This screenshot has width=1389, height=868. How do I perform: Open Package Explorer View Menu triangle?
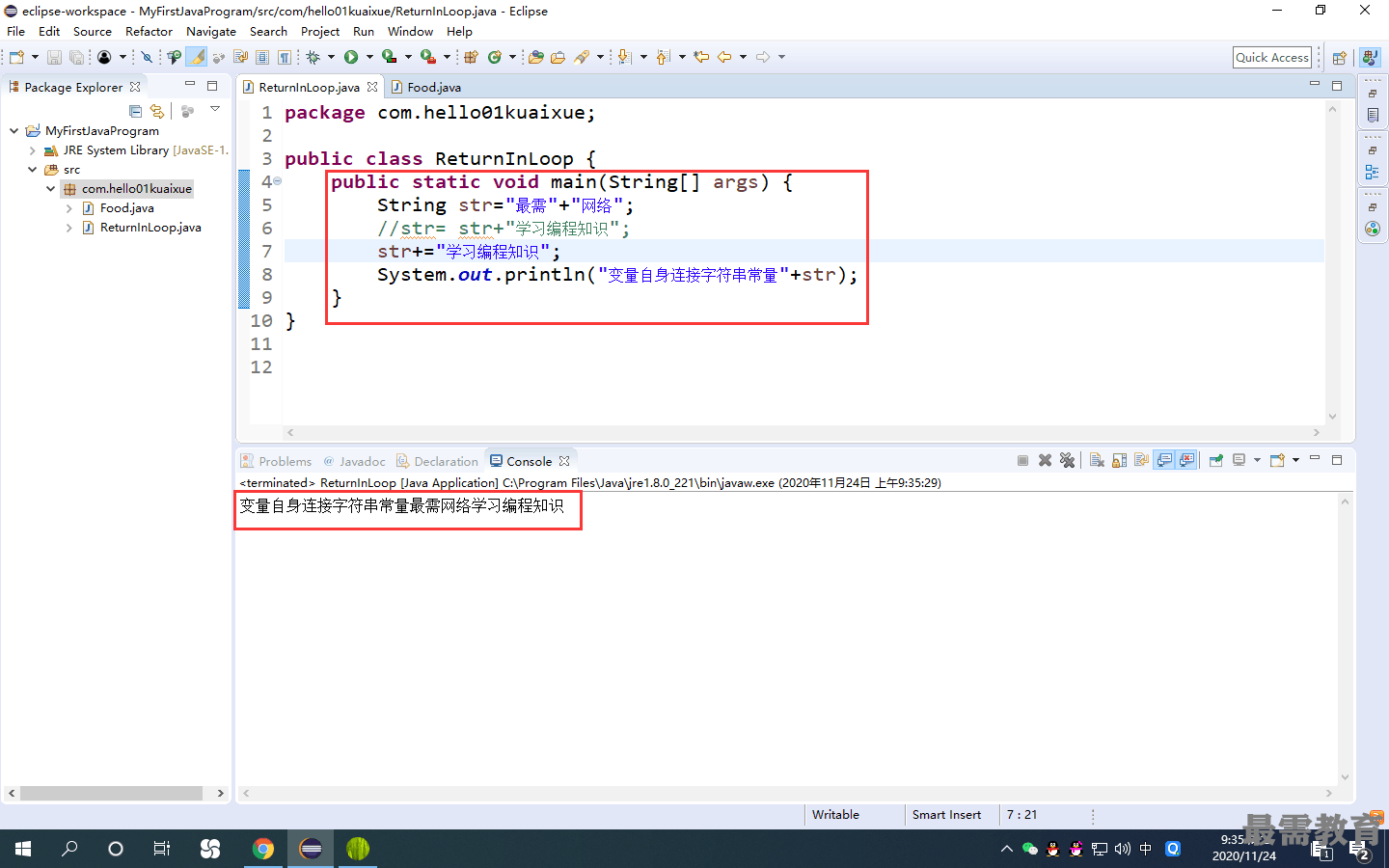click(215, 109)
